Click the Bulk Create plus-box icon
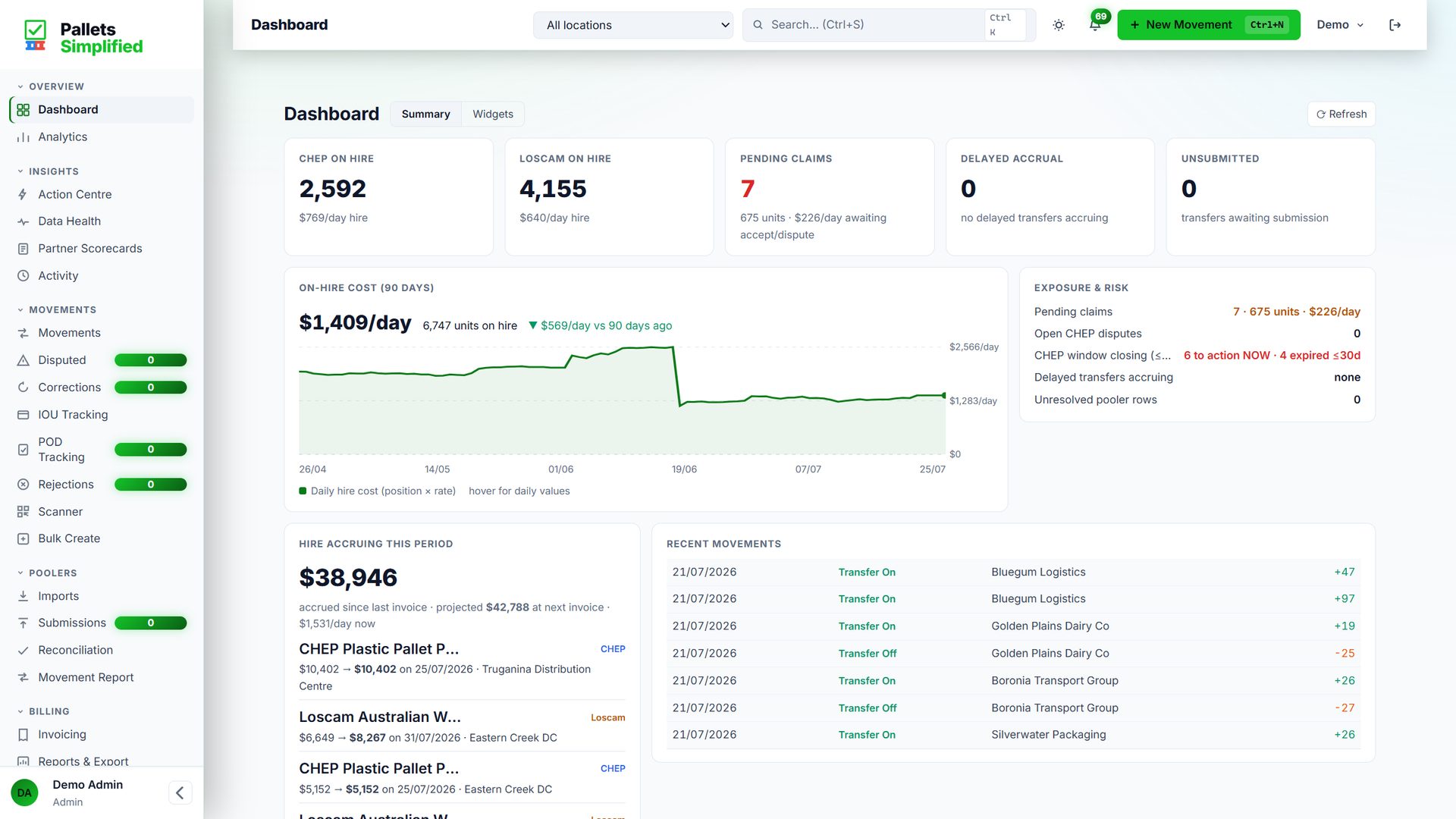The width and height of the screenshot is (1456, 819). coord(23,538)
